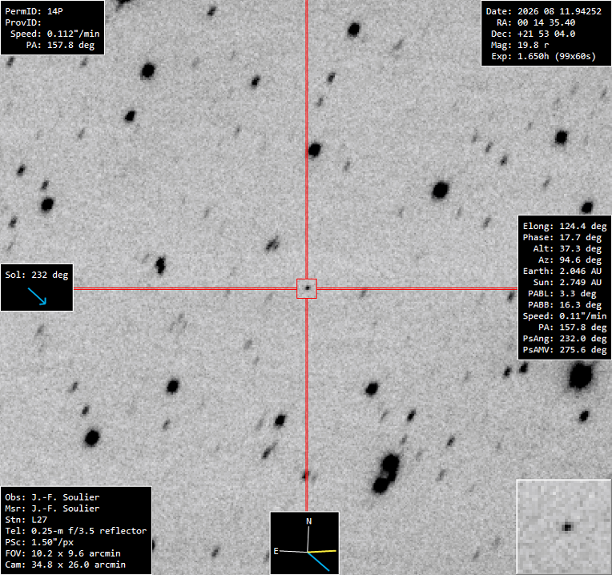The image size is (612, 575).
Task: Click the Exp: 1.650h (99x60s) text
Action: tap(544, 57)
